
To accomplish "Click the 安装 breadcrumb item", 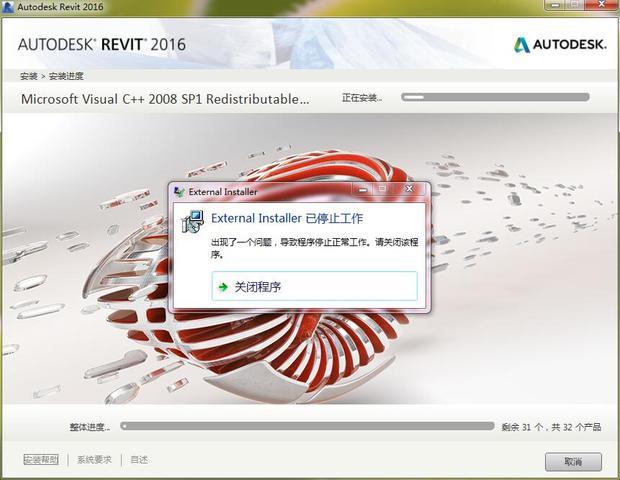I will 28,76.
